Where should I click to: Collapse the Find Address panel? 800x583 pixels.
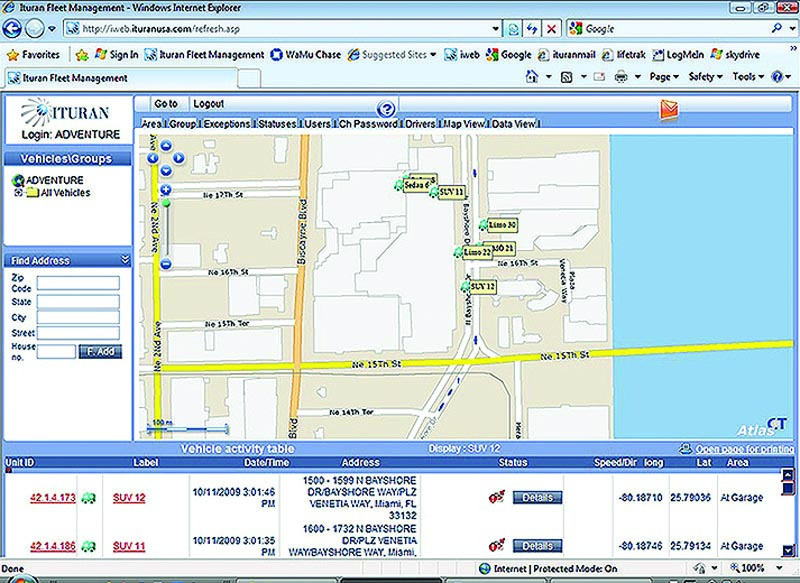click(125, 260)
